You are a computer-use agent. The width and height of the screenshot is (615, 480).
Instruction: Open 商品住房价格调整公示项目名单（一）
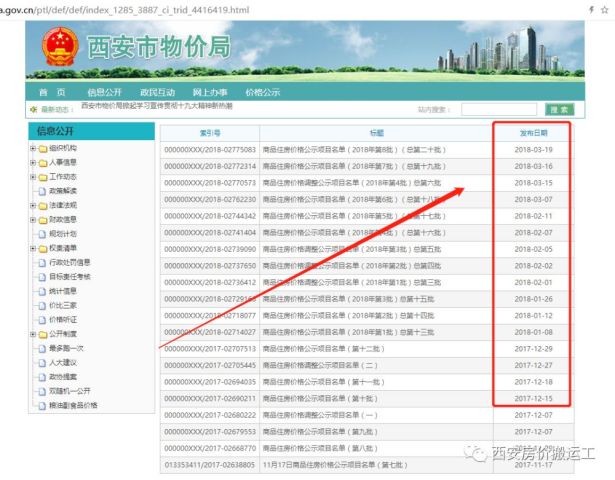tap(320, 415)
